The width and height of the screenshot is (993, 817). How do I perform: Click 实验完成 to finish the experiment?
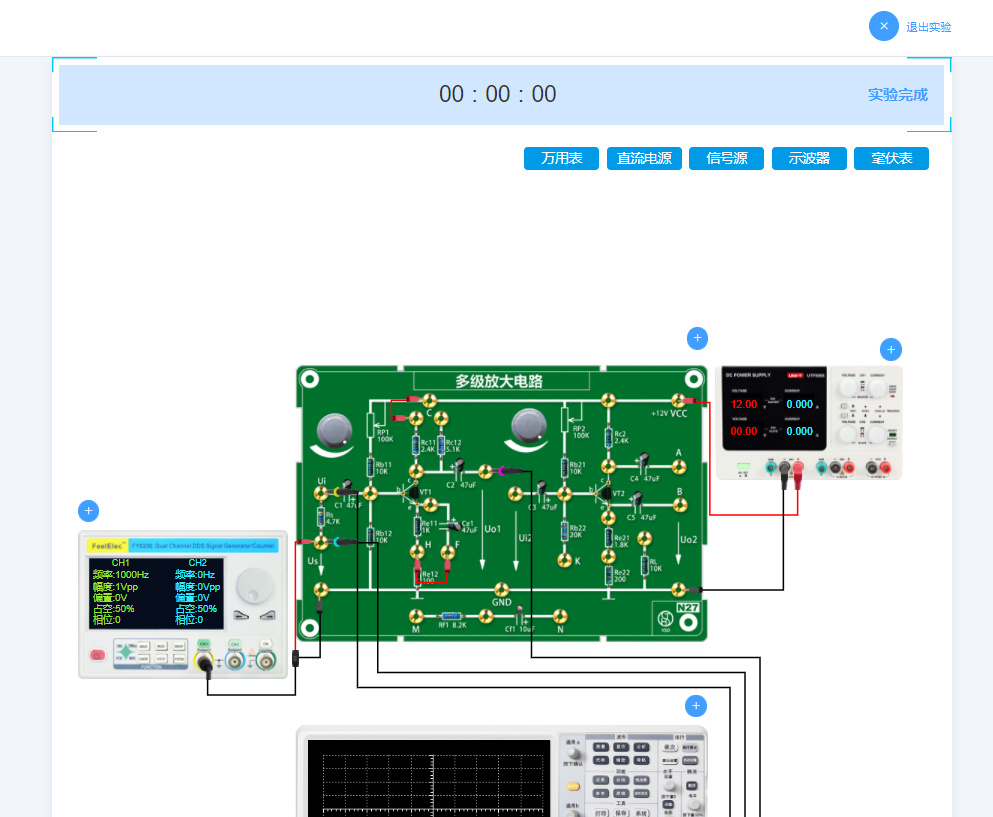[897, 95]
